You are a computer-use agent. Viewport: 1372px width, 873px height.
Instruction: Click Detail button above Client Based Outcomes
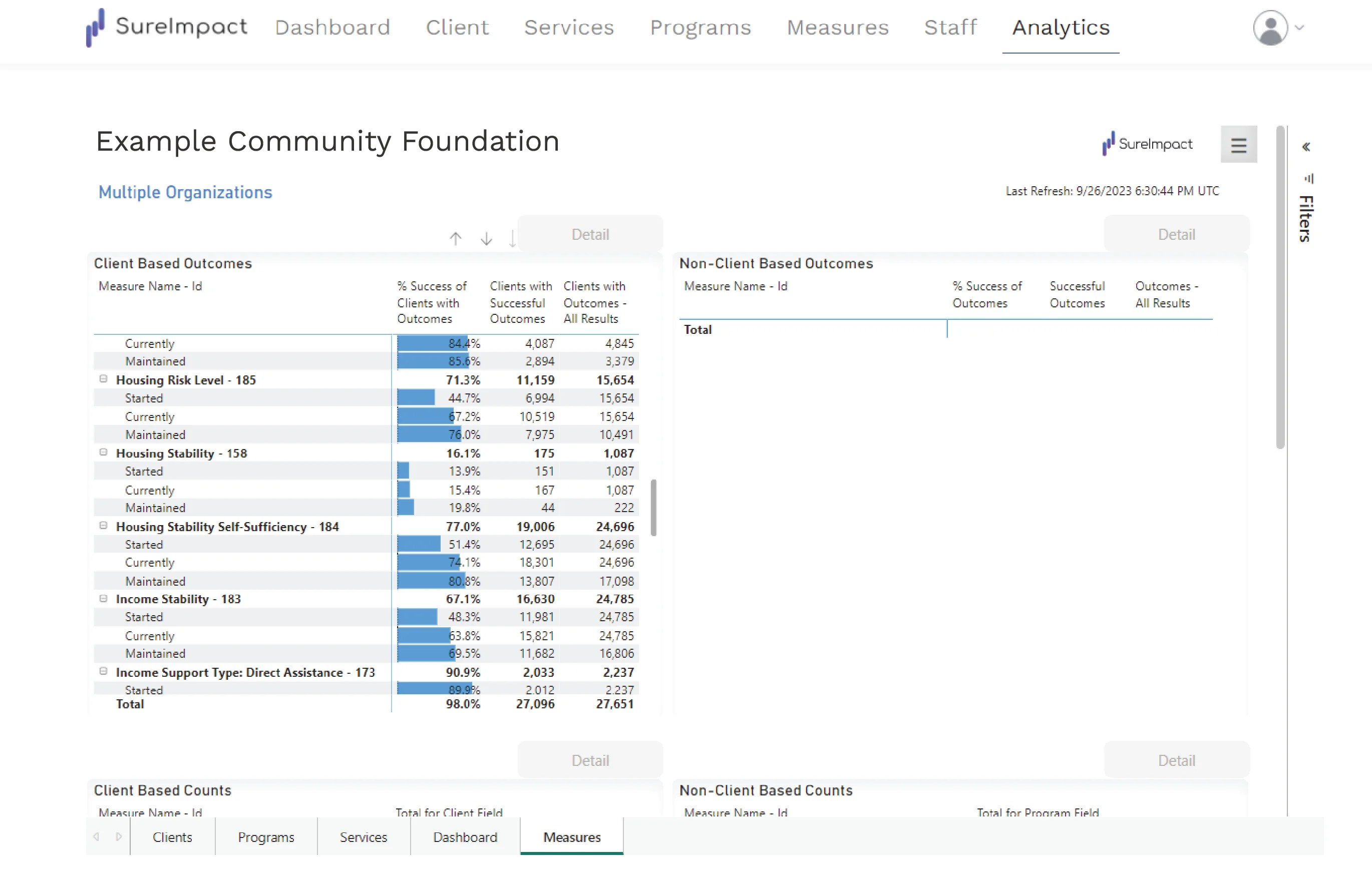590,234
